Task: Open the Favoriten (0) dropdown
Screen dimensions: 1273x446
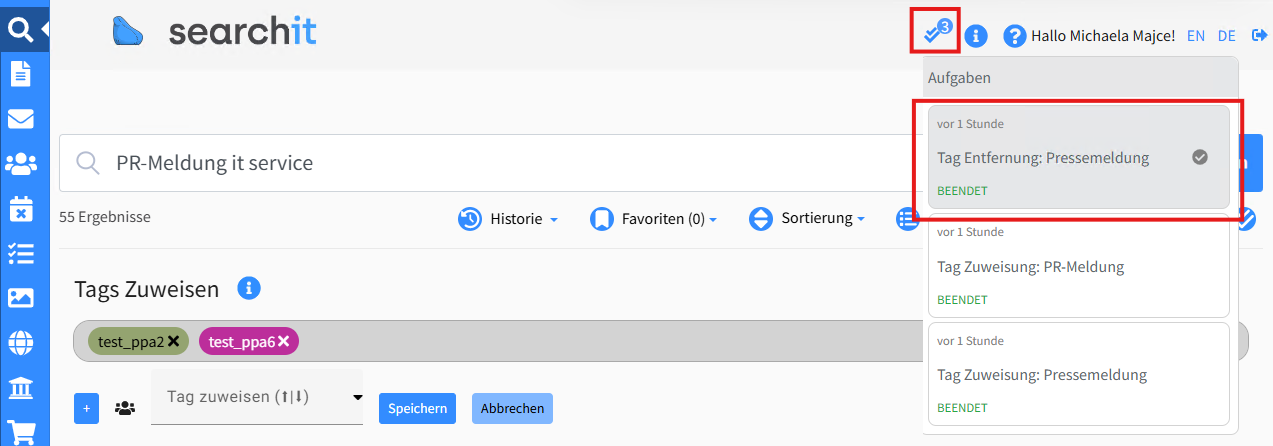Action: [654, 218]
